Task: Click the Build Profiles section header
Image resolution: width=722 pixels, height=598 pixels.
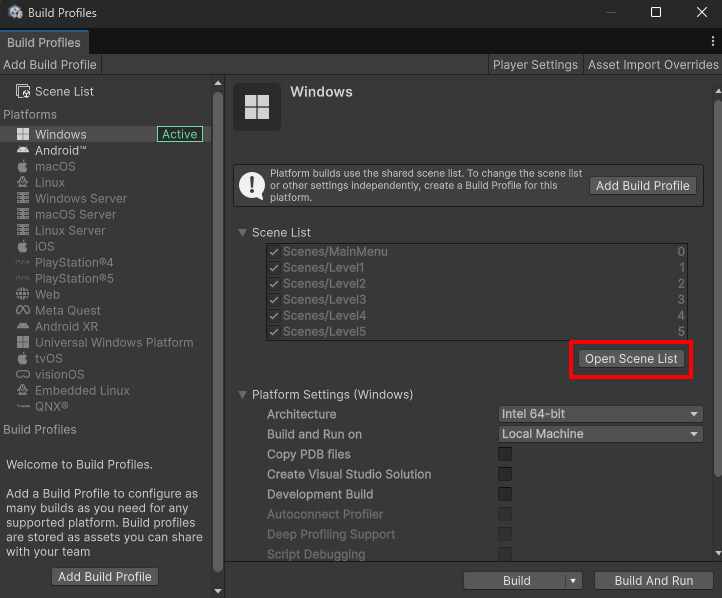Action: 40,430
